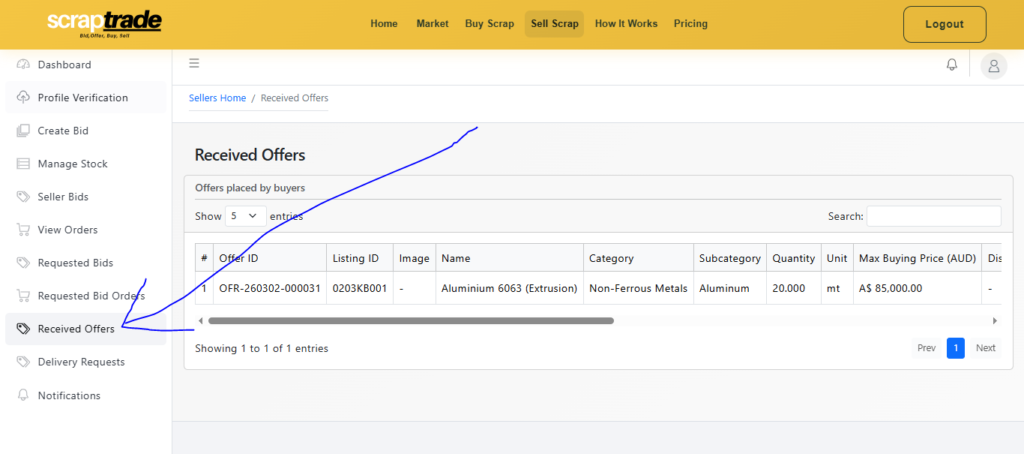
Task: Open Buy Scrap in top navigation
Action: pyautogui.click(x=490, y=24)
